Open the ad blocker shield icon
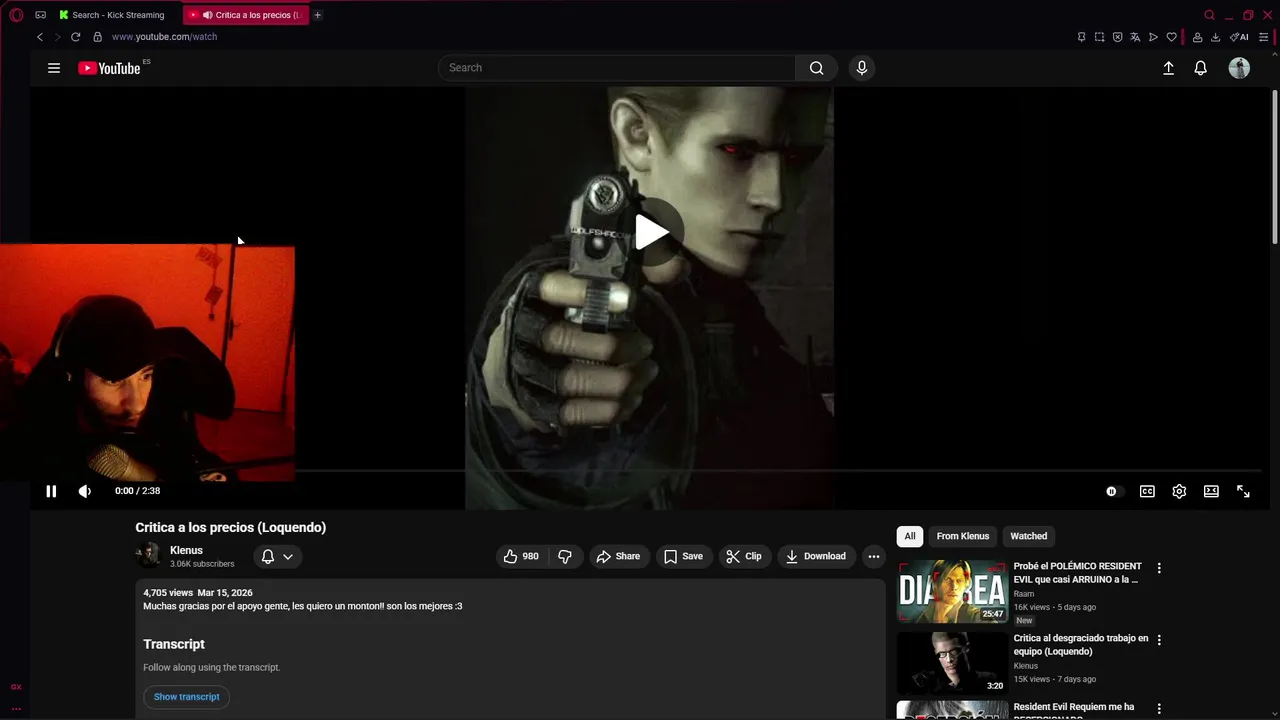The width and height of the screenshot is (1280, 720). coord(1117,37)
